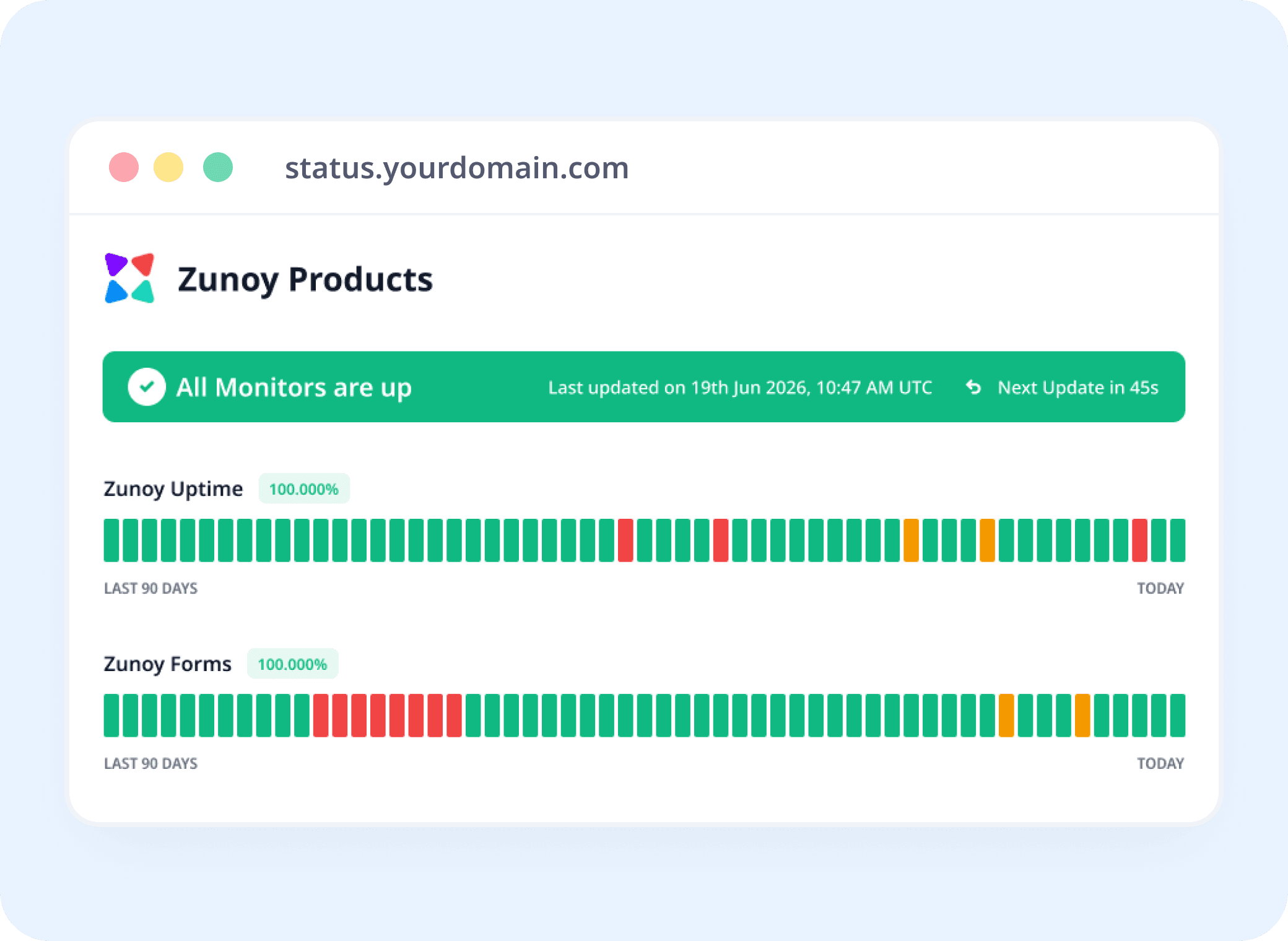Click the rightmost today bar in Zunoy Forms

click(1178, 716)
